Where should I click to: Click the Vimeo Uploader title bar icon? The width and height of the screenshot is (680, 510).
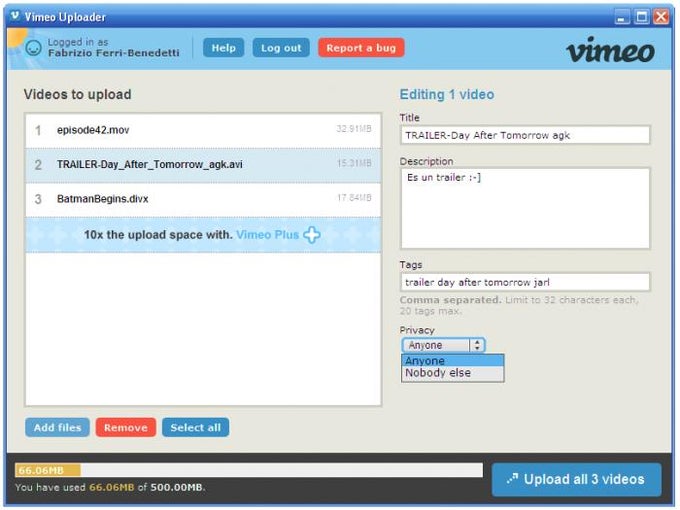pyautogui.click(x=15, y=16)
